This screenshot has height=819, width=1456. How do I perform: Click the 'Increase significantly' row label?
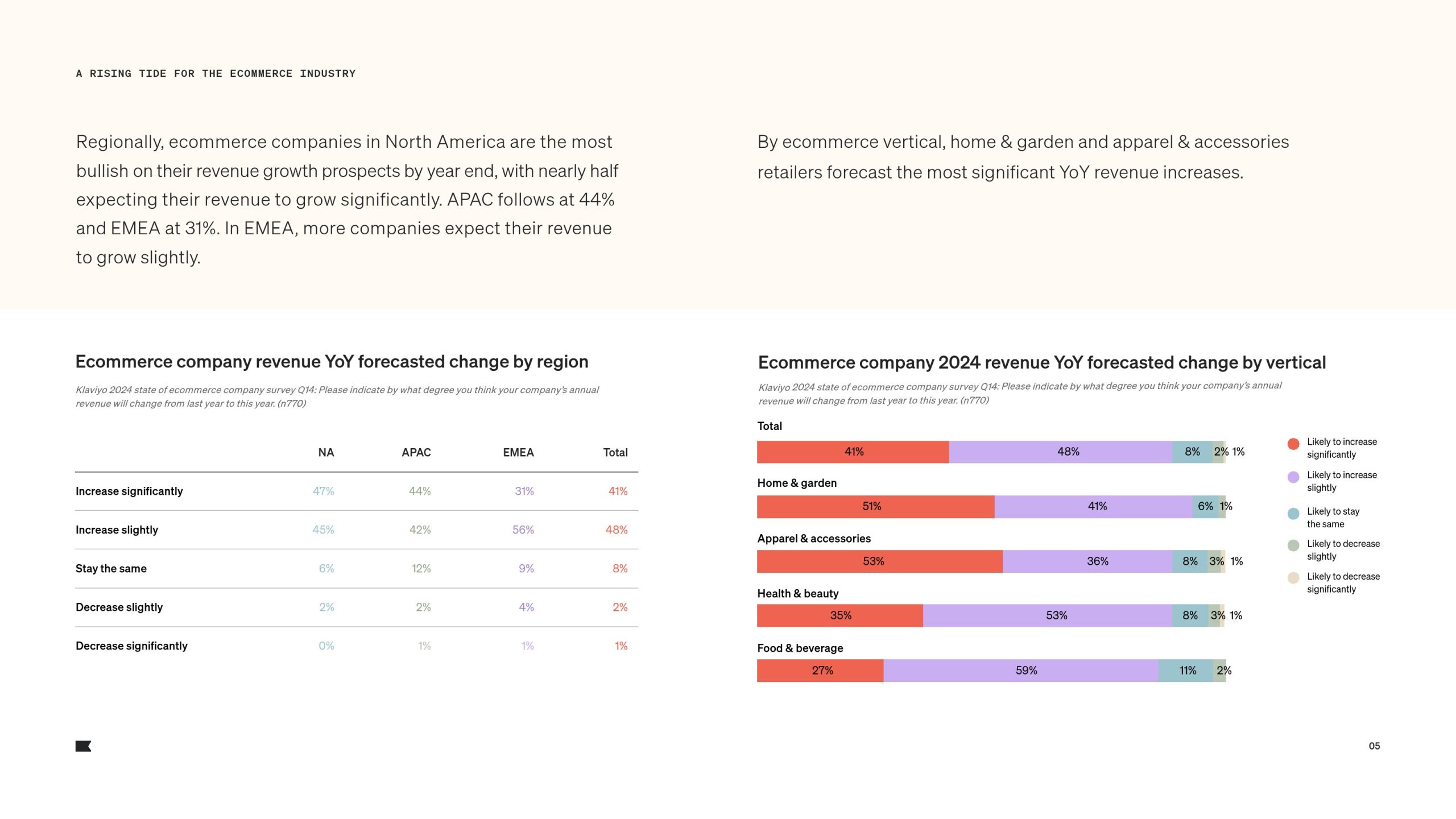tap(129, 491)
